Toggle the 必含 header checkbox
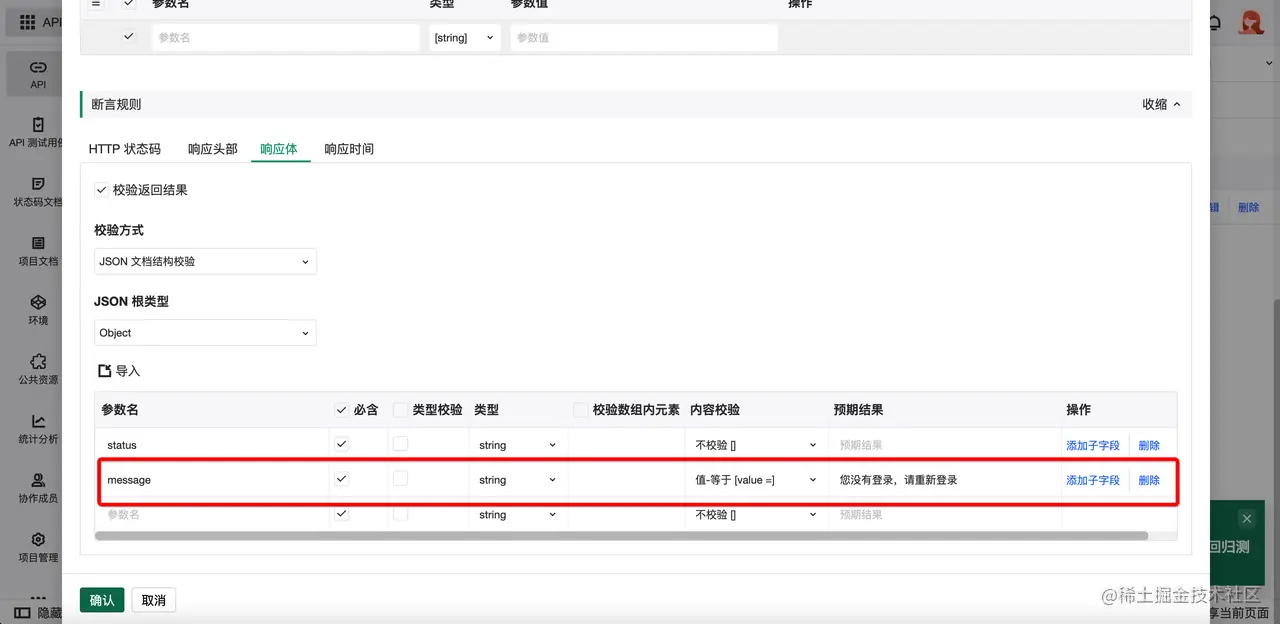 (341, 410)
